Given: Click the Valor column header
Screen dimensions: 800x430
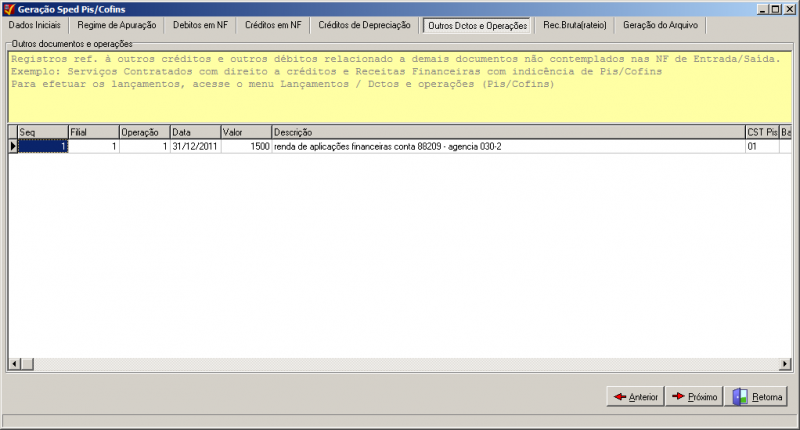Looking at the screenshot, I should pyautogui.click(x=246, y=132).
